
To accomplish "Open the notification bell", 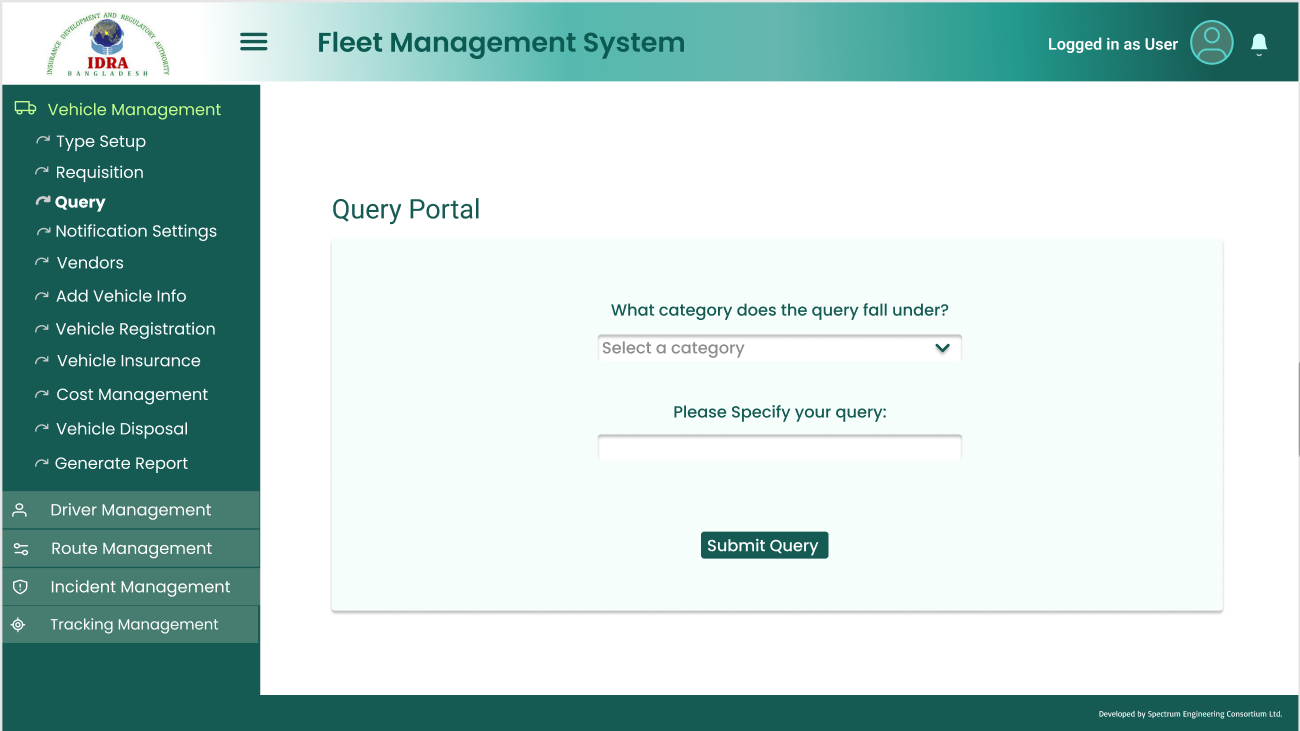I will click(x=1259, y=43).
